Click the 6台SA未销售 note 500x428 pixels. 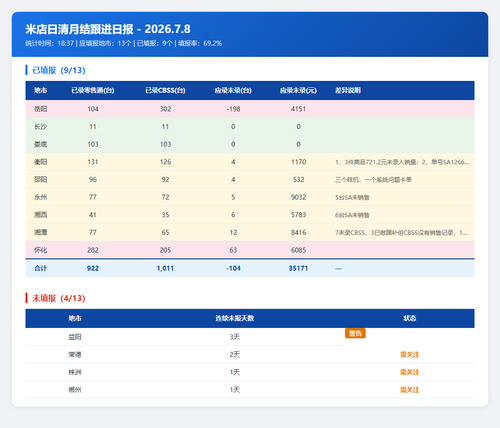[x=352, y=215]
